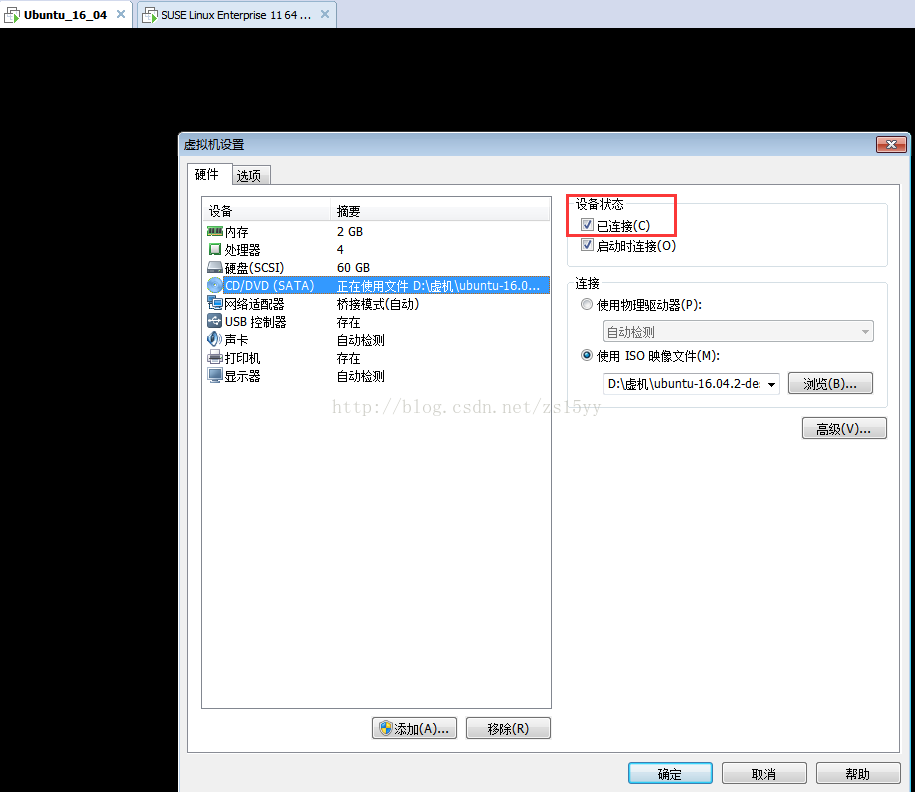Open the ISO image path dropdown arrow
This screenshot has width=915, height=792.
pos(771,384)
